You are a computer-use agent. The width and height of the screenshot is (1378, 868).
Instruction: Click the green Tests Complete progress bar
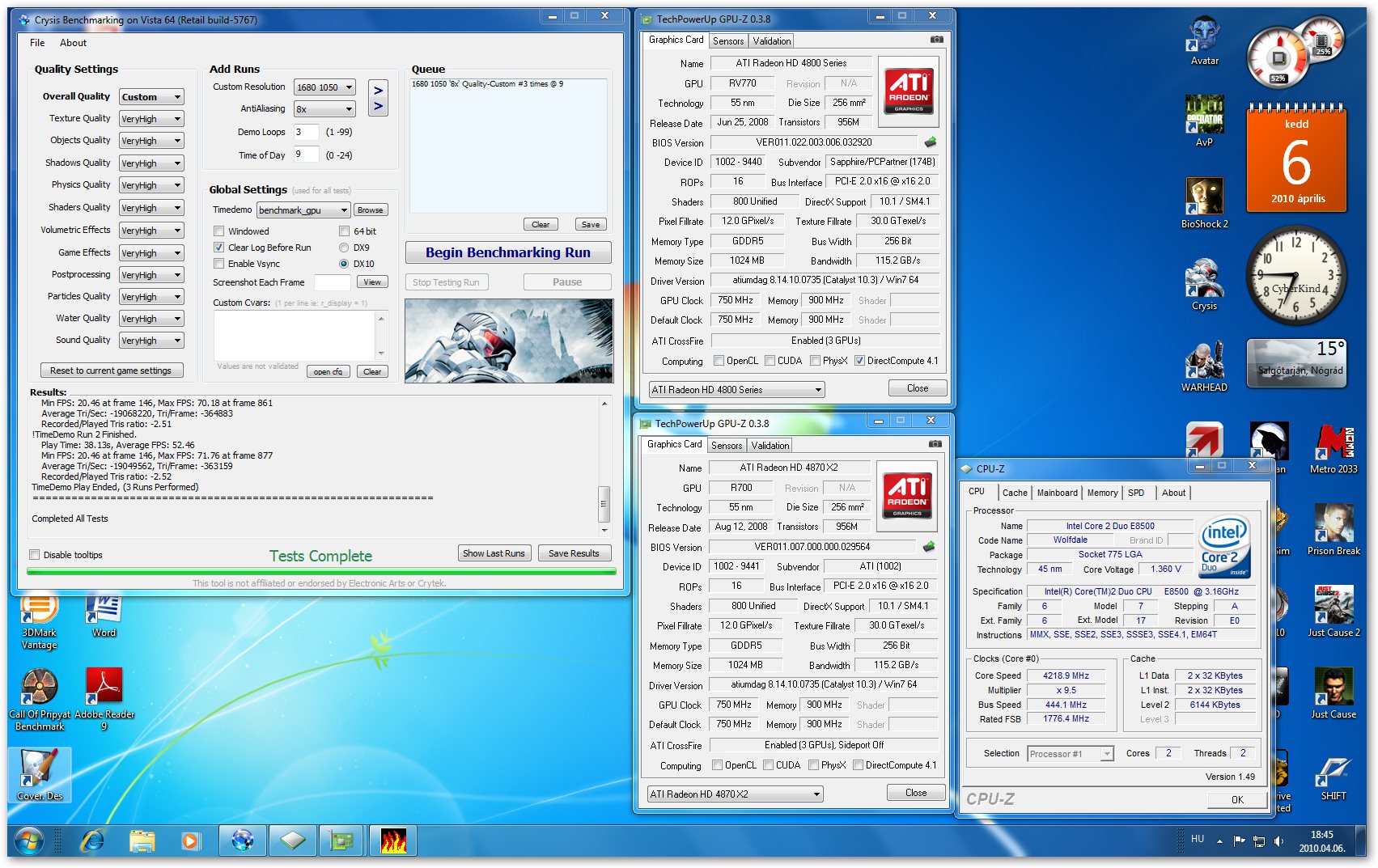tap(321, 571)
